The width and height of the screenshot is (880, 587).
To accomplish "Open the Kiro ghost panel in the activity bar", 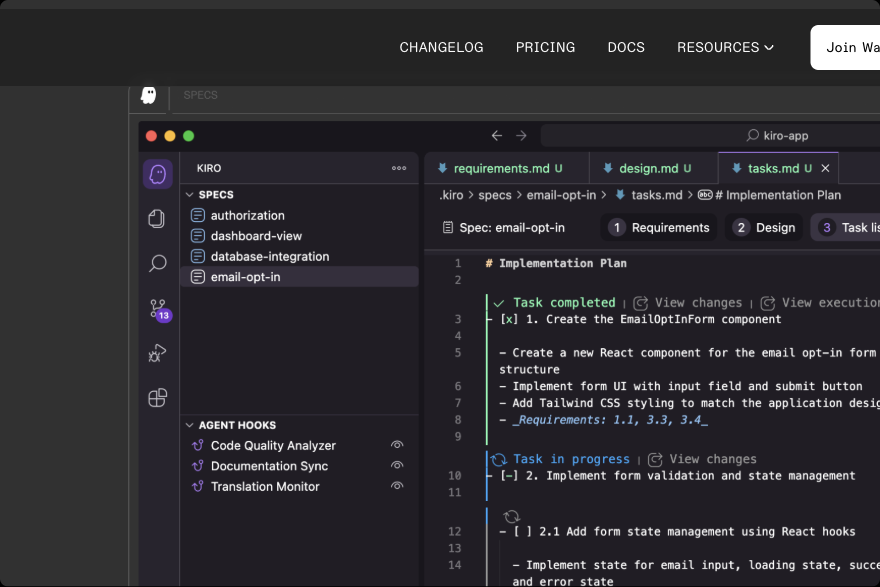I will click(x=158, y=174).
